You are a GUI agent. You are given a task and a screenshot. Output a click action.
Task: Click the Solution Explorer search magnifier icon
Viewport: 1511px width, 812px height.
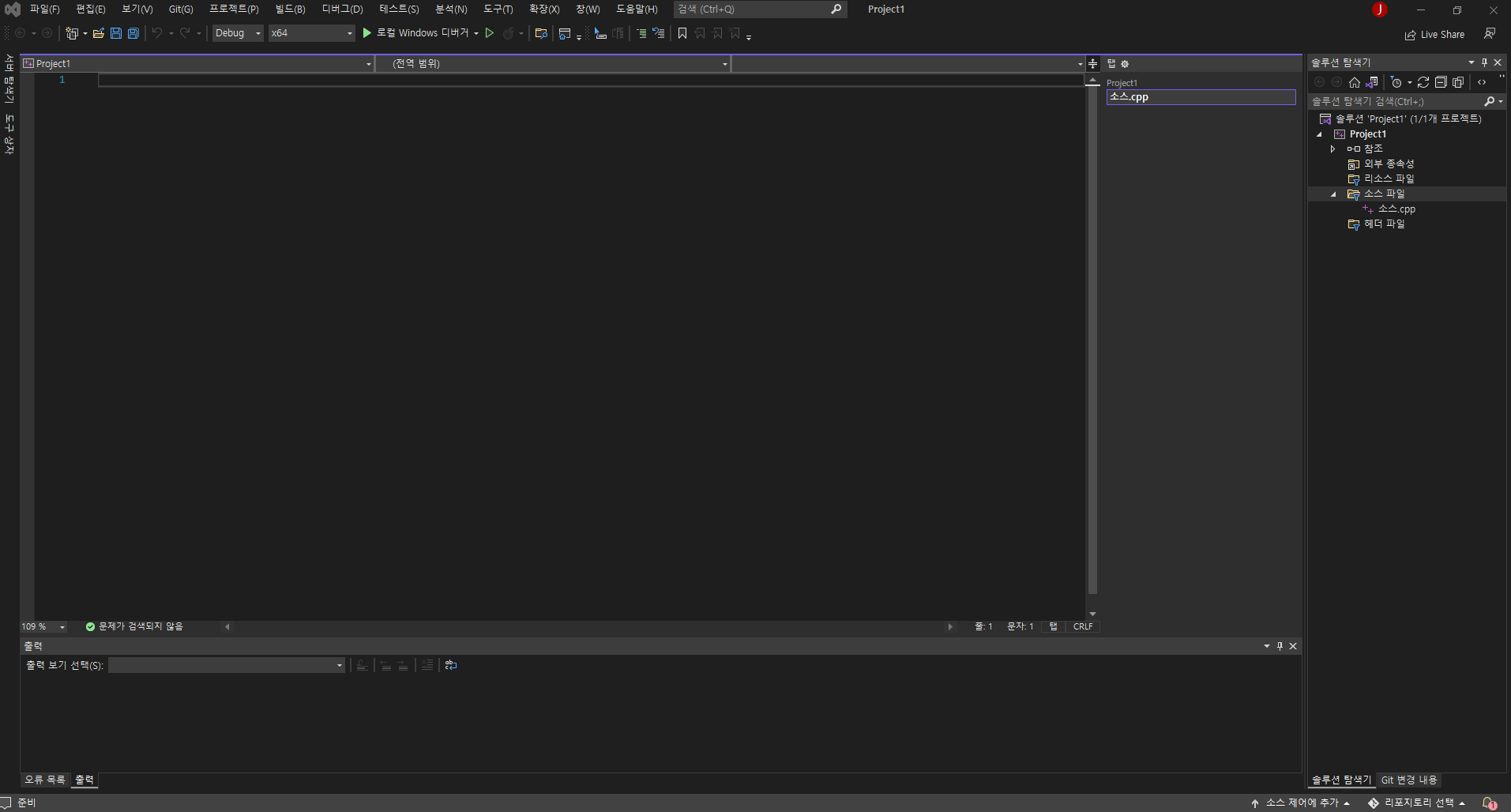1490,101
